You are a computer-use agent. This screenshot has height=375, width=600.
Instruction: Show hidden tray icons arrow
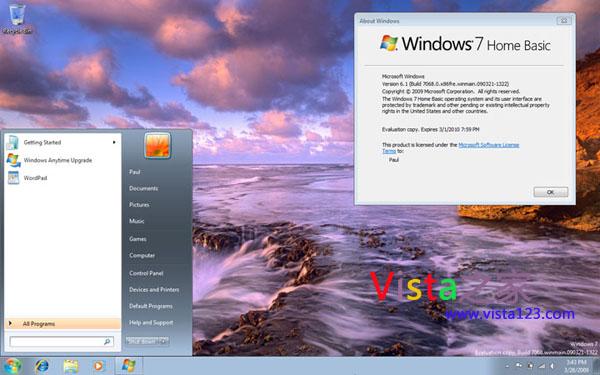click(x=507, y=366)
